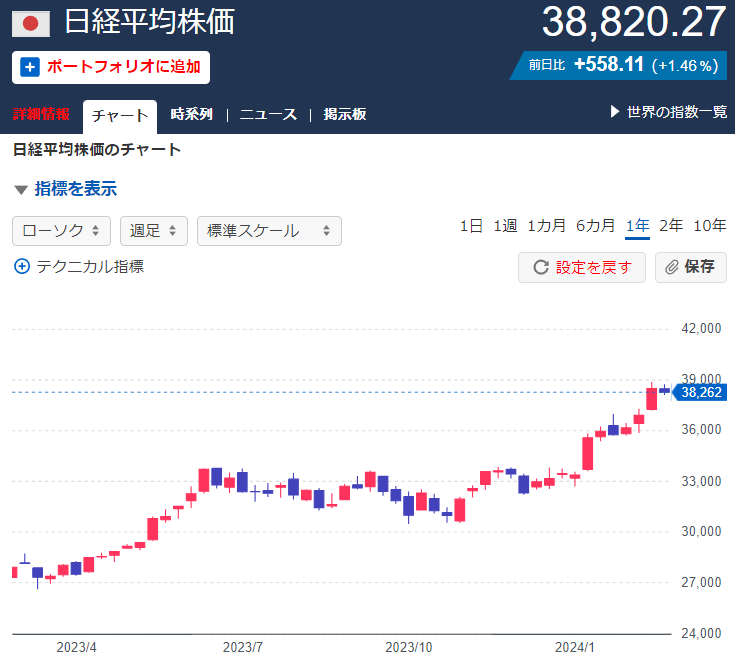Go to the 掲示板 tab
The image size is (735, 662).
coord(345,114)
